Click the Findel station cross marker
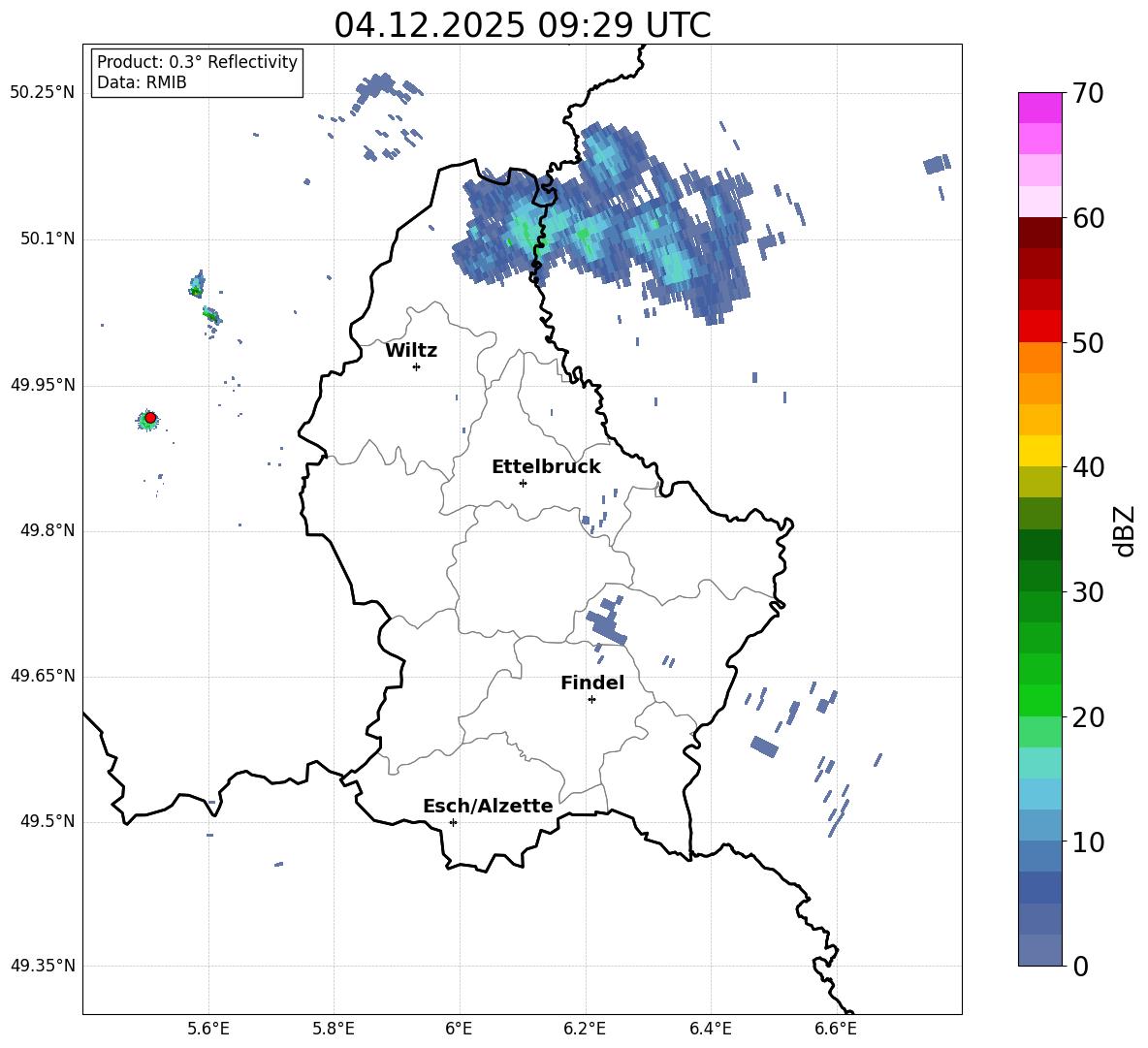1148x1048 pixels. (x=591, y=700)
